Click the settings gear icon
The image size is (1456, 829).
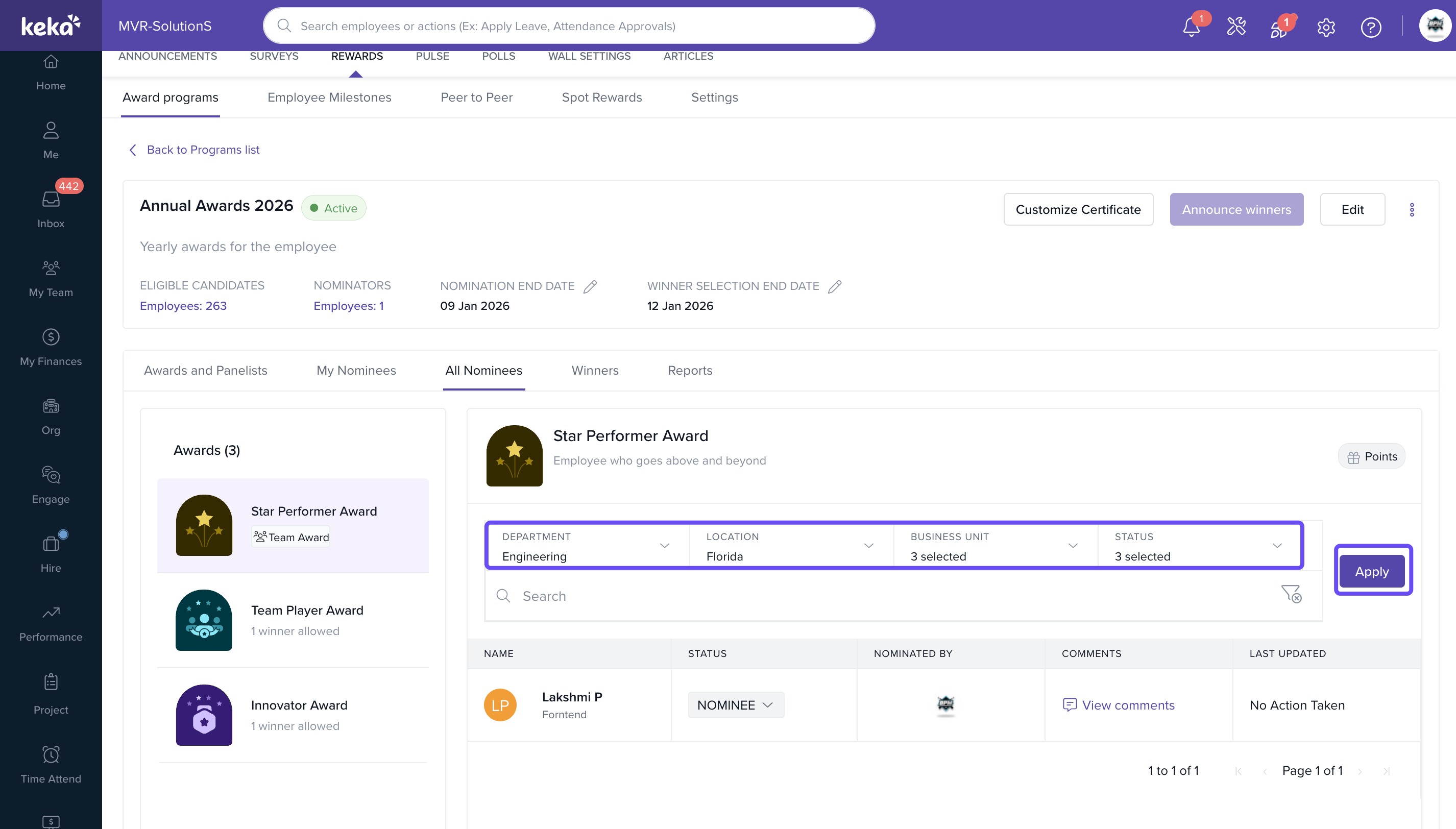[1326, 27]
